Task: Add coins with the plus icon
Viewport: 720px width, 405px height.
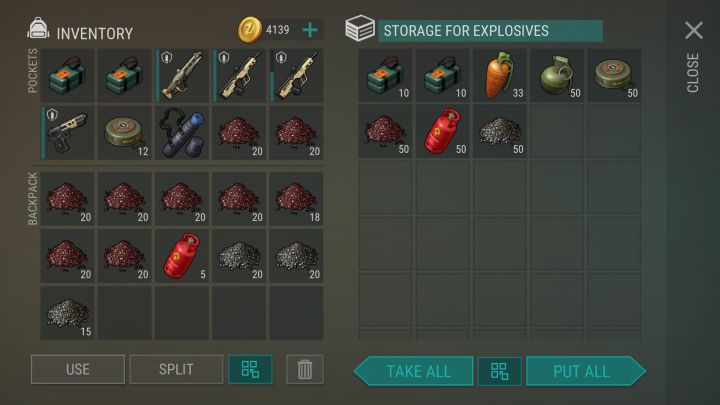Action: [x=310, y=30]
